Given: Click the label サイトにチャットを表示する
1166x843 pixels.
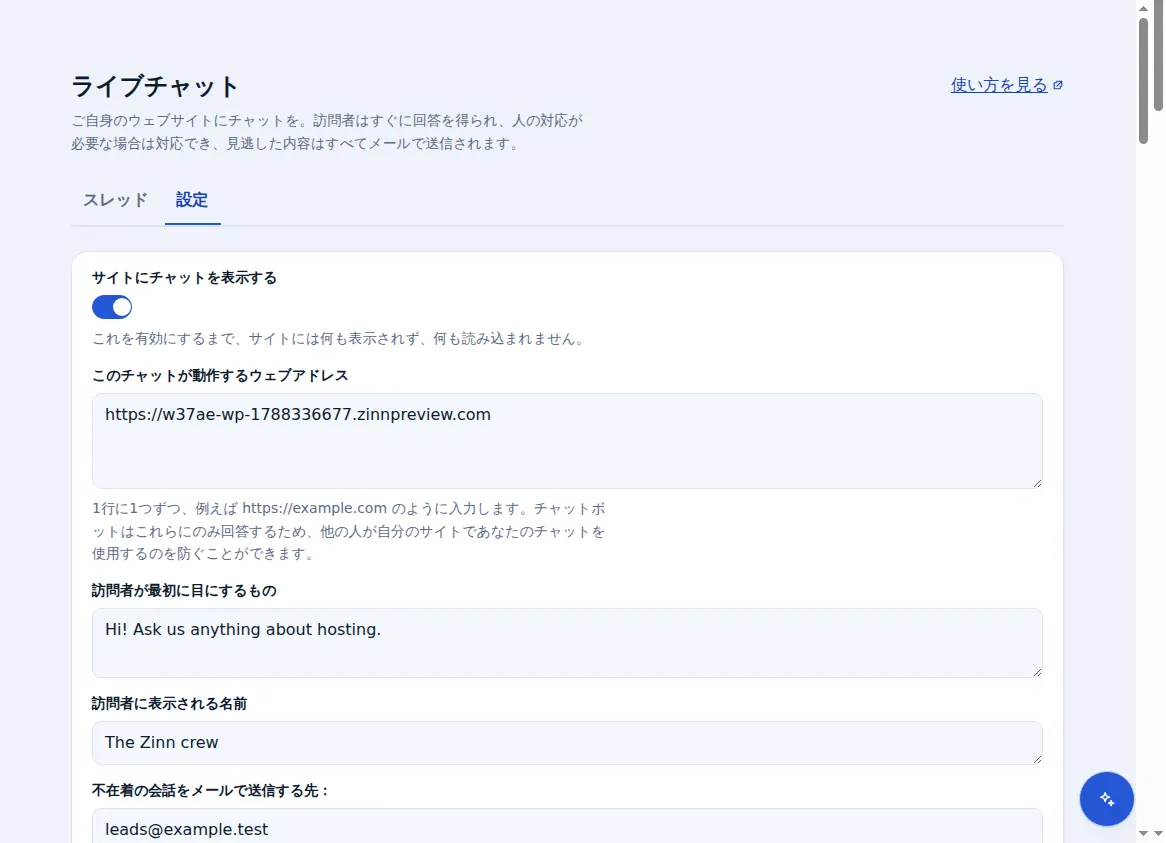Looking at the screenshot, I should (184, 277).
